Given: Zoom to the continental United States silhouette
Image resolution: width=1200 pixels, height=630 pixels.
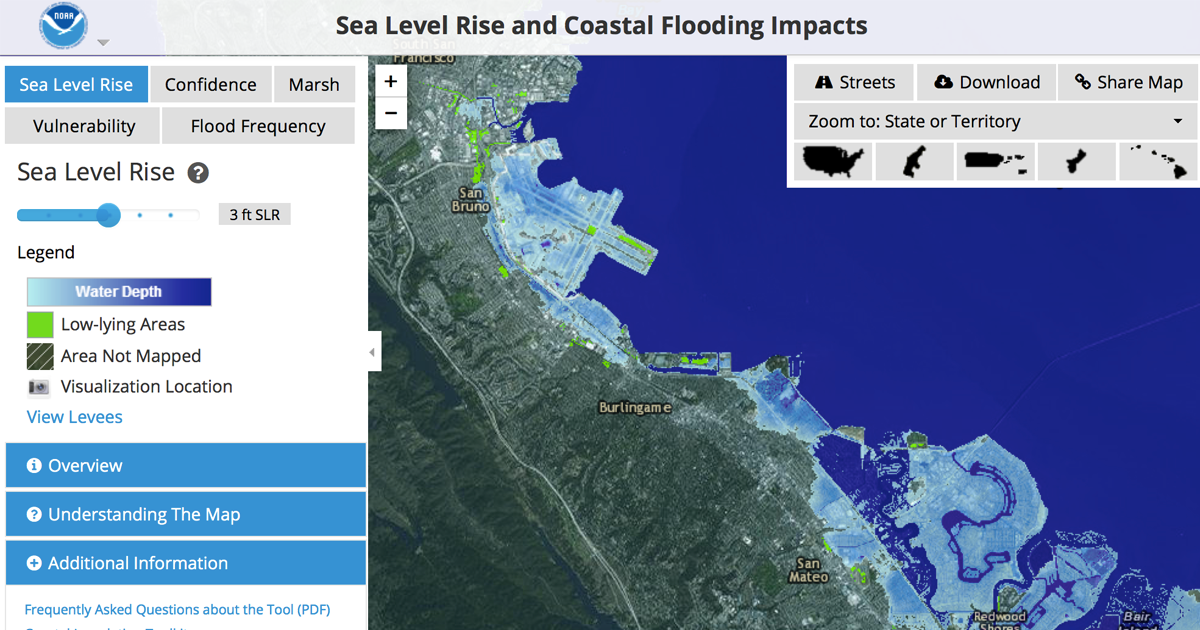Looking at the screenshot, I should pyautogui.click(x=833, y=161).
